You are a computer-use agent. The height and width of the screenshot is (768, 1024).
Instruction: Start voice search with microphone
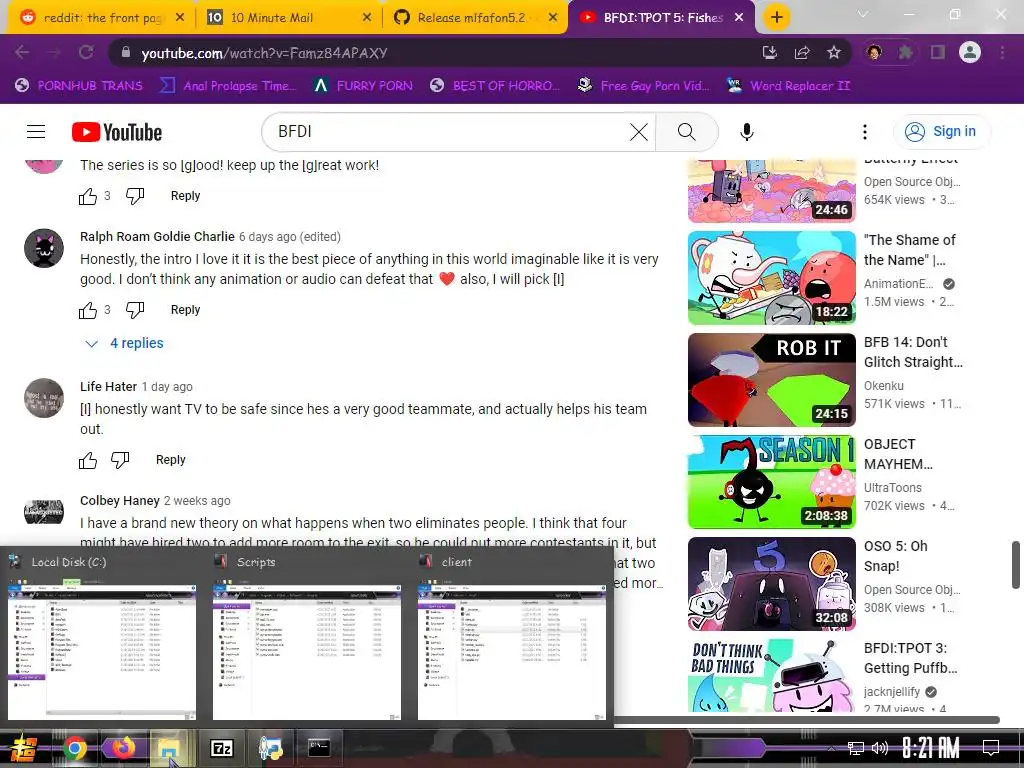coord(746,132)
